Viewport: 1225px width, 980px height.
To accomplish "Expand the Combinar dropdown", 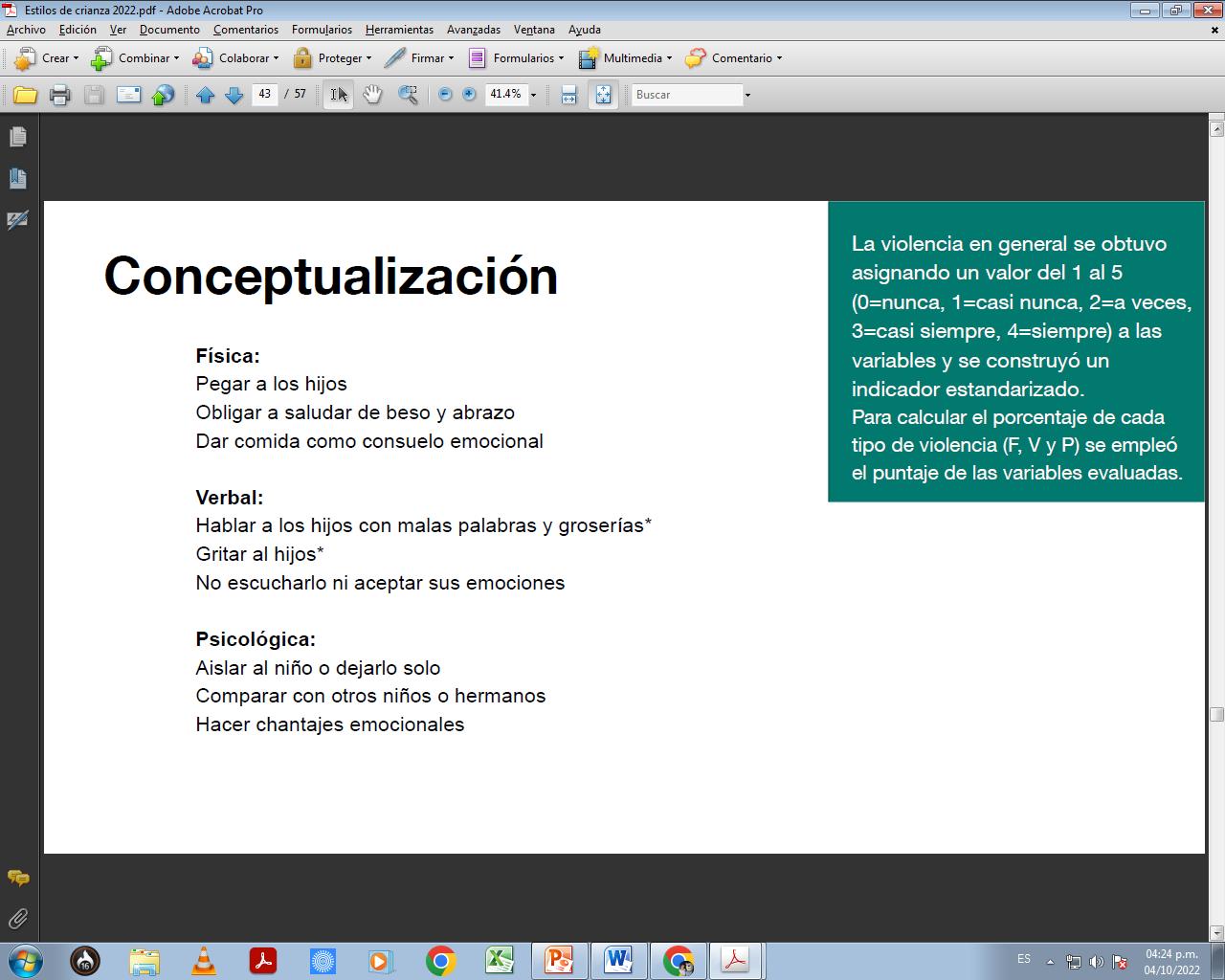I will pyautogui.click(x=135, y=58).
